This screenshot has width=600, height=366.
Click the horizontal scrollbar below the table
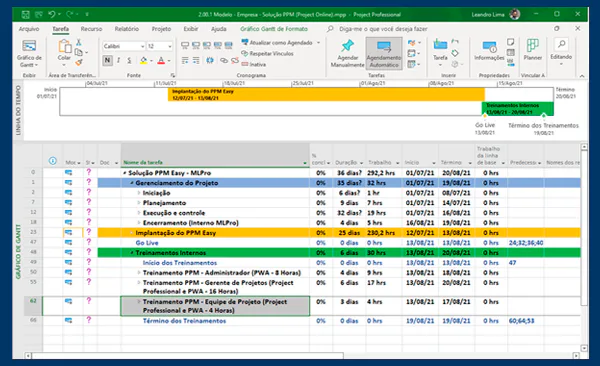tap(188, 356)
